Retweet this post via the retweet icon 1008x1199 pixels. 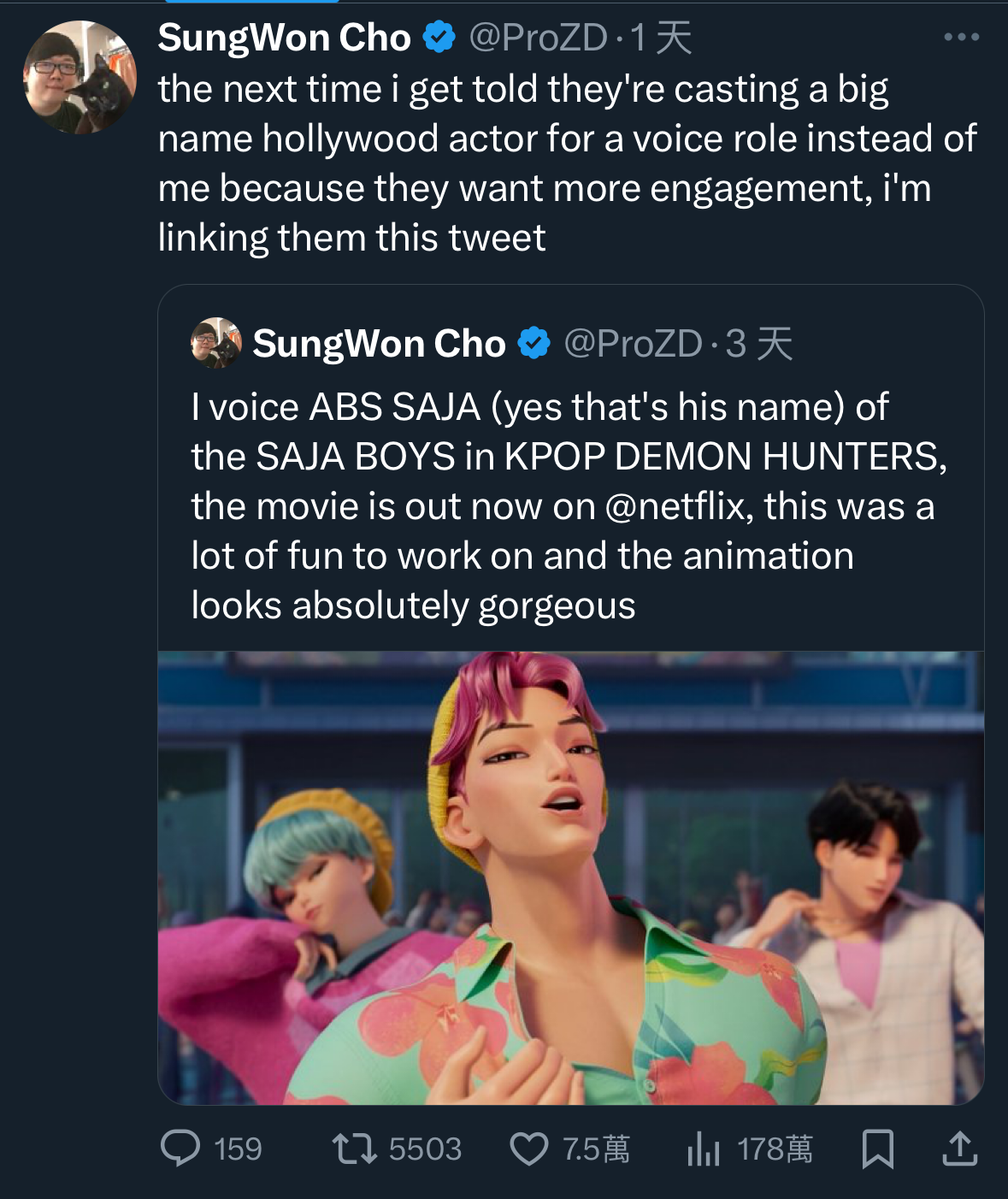point(355,1148)
